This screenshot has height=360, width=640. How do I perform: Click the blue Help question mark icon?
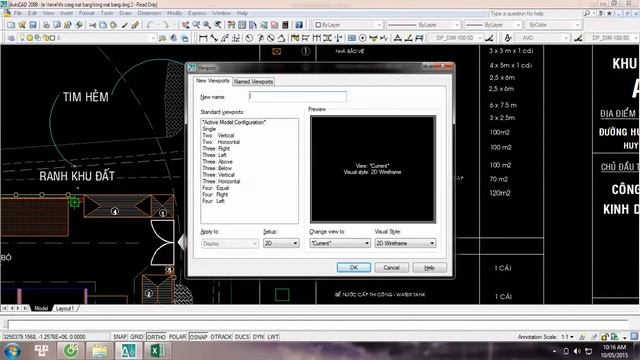click(x=299, y=25)
